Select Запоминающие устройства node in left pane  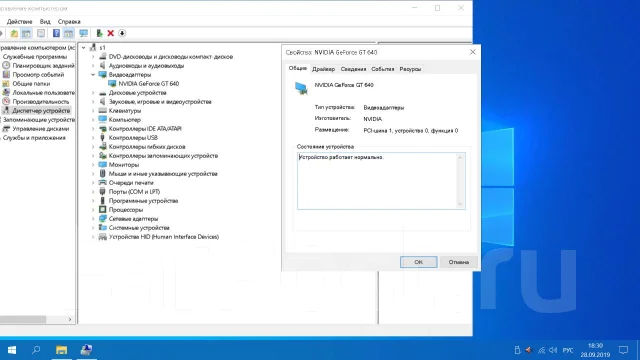click(x=39, y=120)
